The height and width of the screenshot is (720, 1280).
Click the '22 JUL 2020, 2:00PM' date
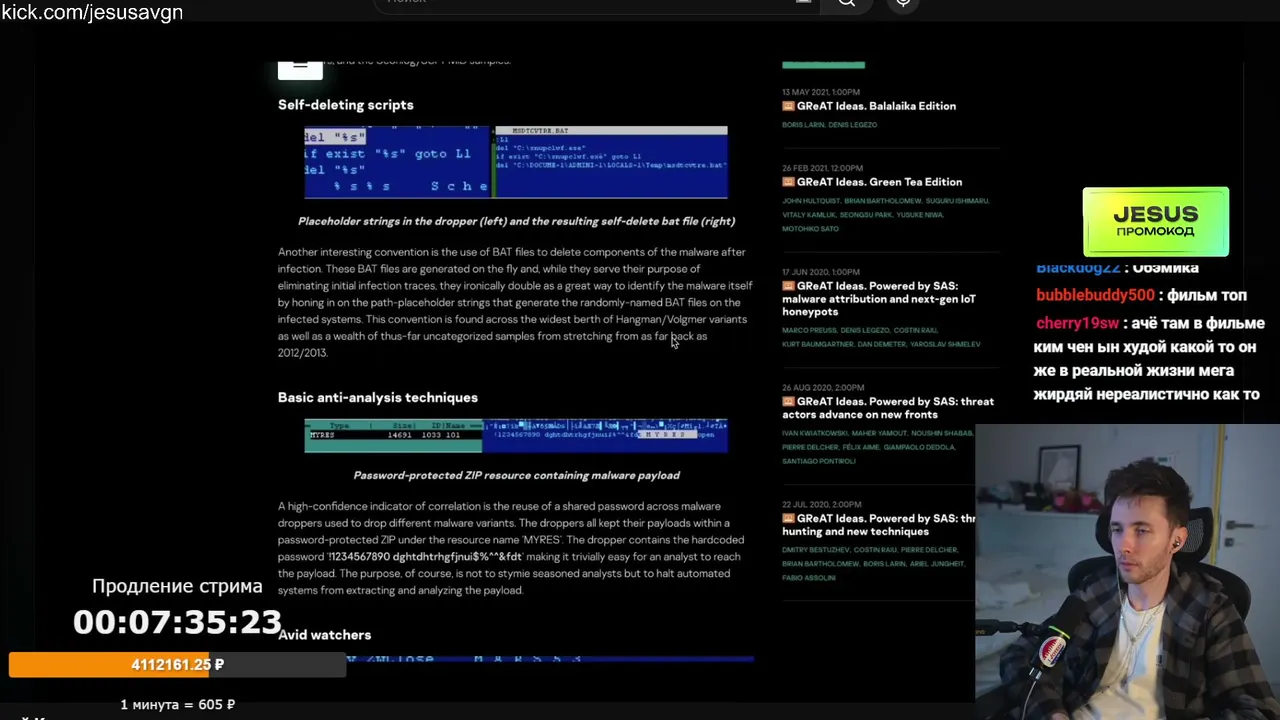[x=822, y=505]
